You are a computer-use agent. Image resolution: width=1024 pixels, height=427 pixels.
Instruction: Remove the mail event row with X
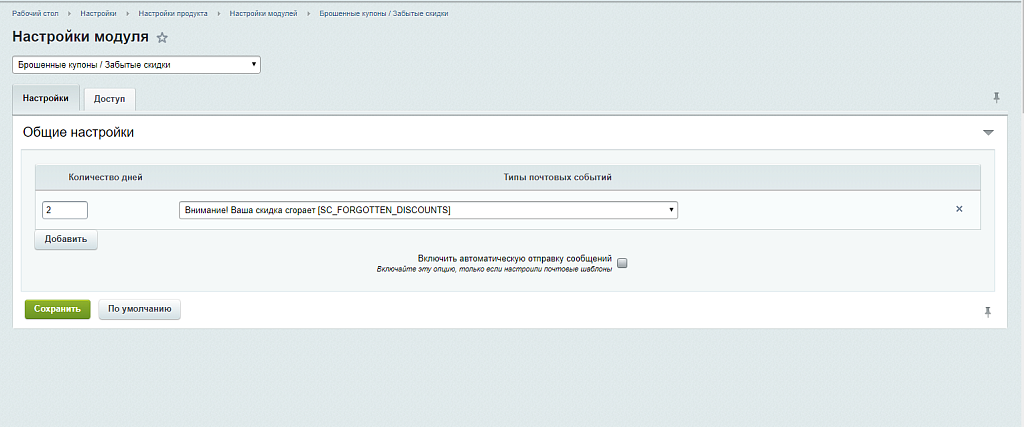point(959,209)
